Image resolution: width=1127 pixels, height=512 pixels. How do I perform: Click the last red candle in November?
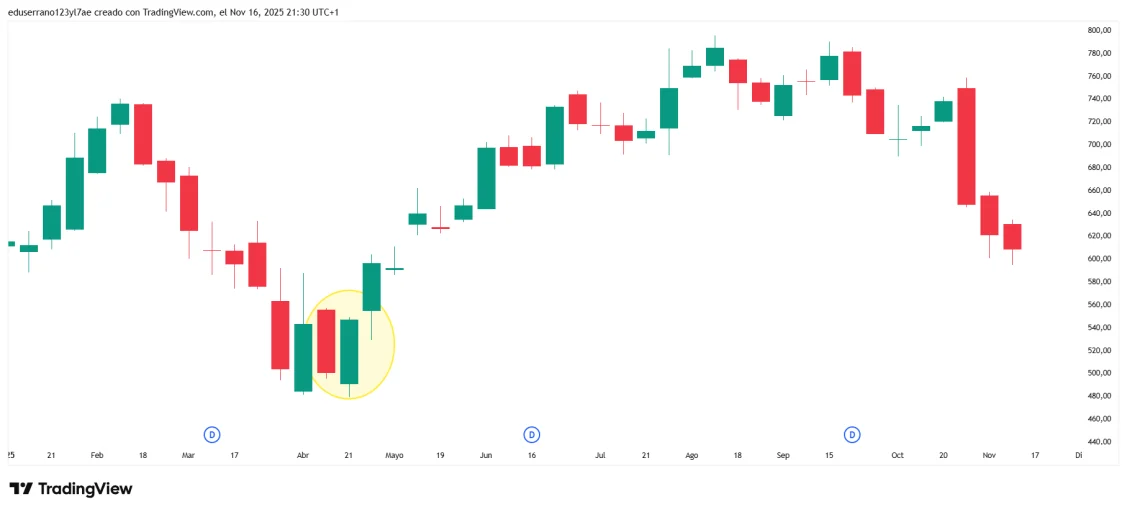[x=1012, y=237]
